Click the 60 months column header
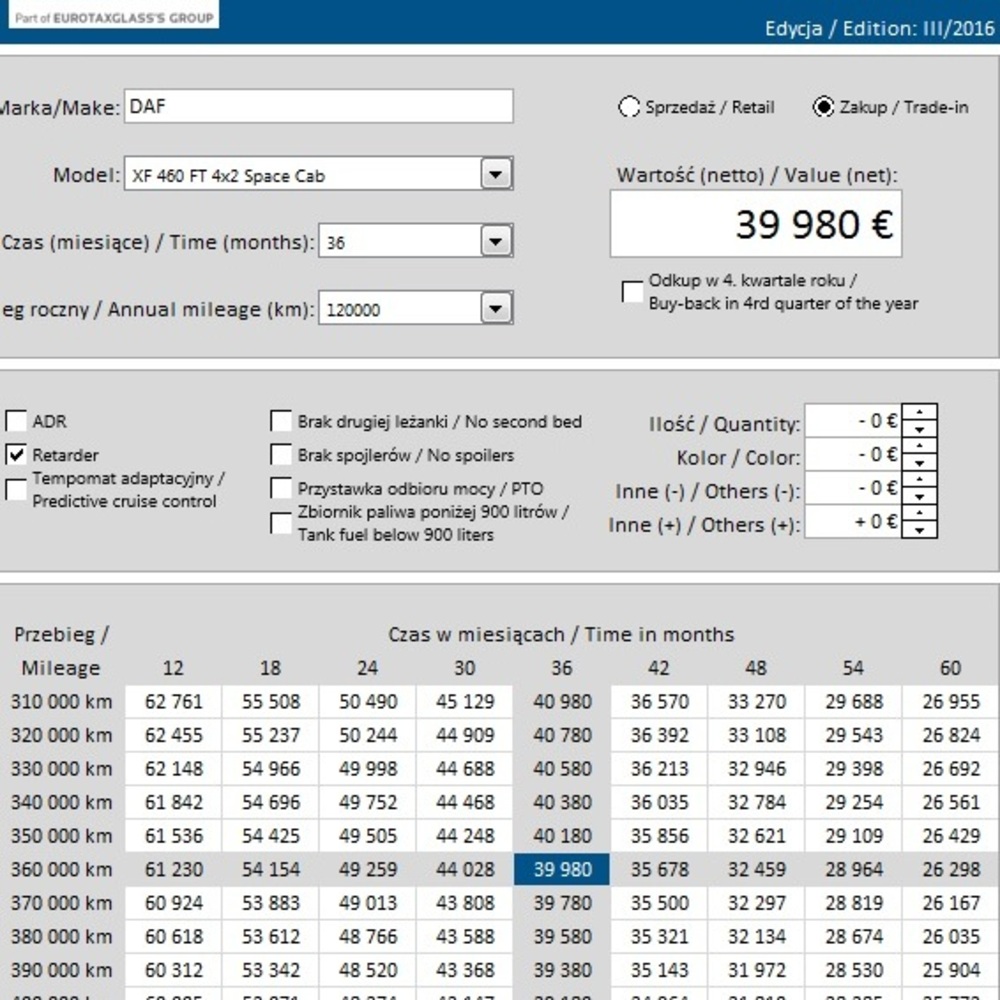This screenshot has width=1000, height=1000. tap(950, 668)
